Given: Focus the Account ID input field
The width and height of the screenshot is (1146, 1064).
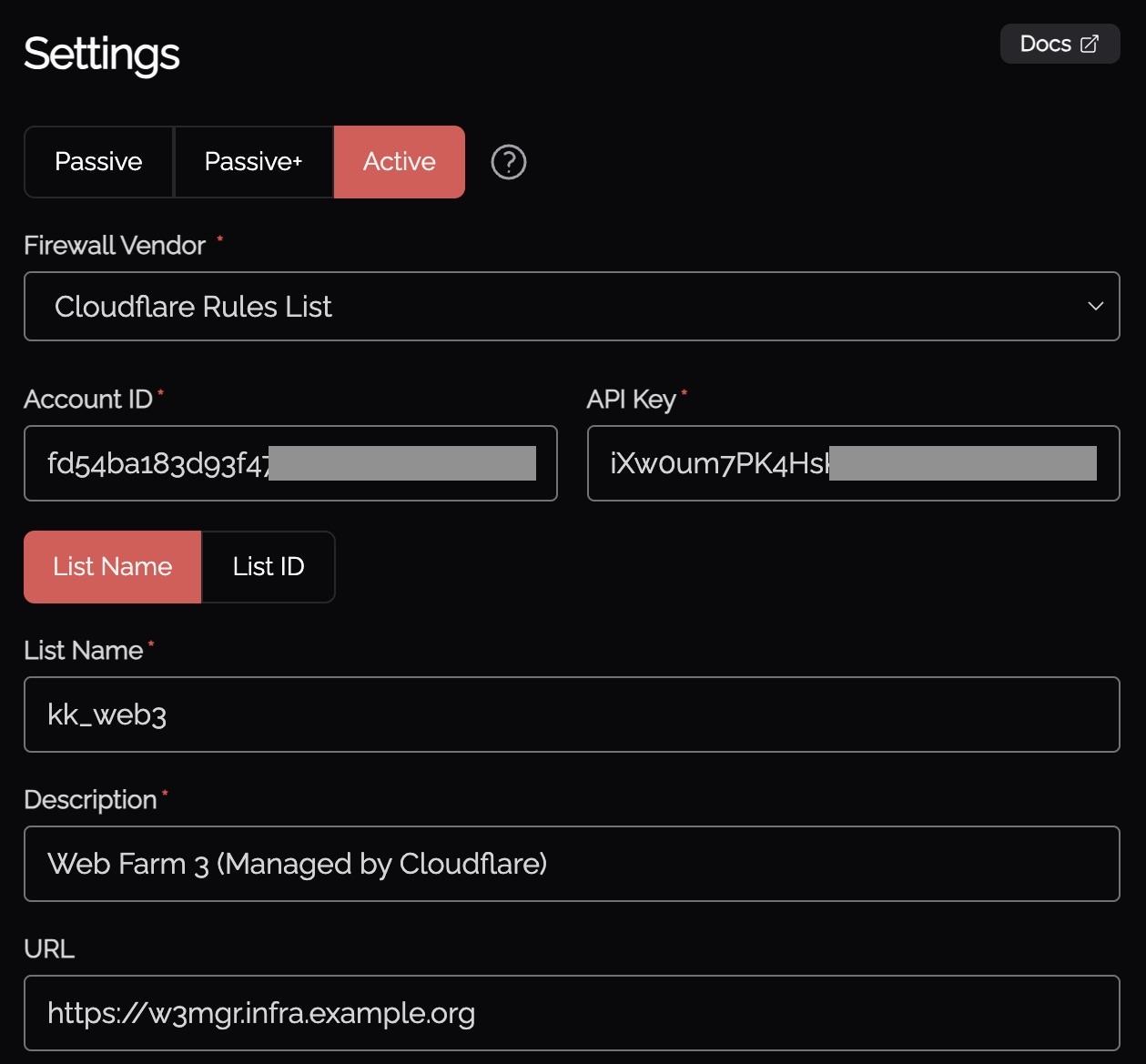Looking at the screenshot, I should tap(289, 463).
